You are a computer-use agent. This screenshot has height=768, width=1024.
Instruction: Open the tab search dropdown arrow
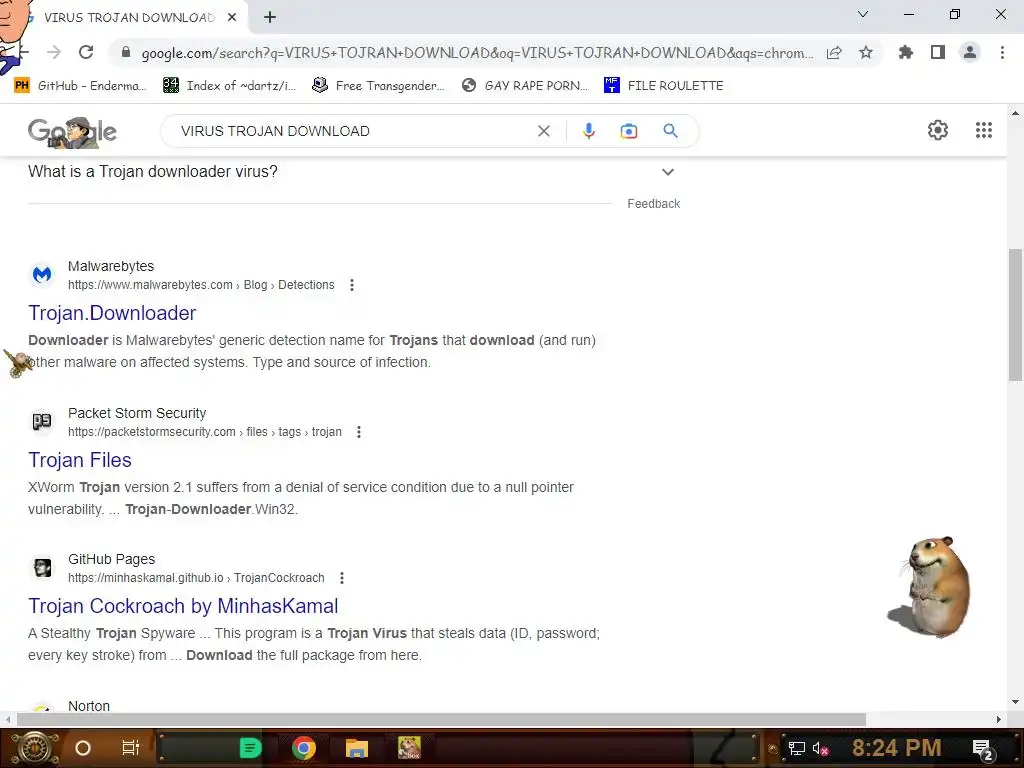pos(863,14)
